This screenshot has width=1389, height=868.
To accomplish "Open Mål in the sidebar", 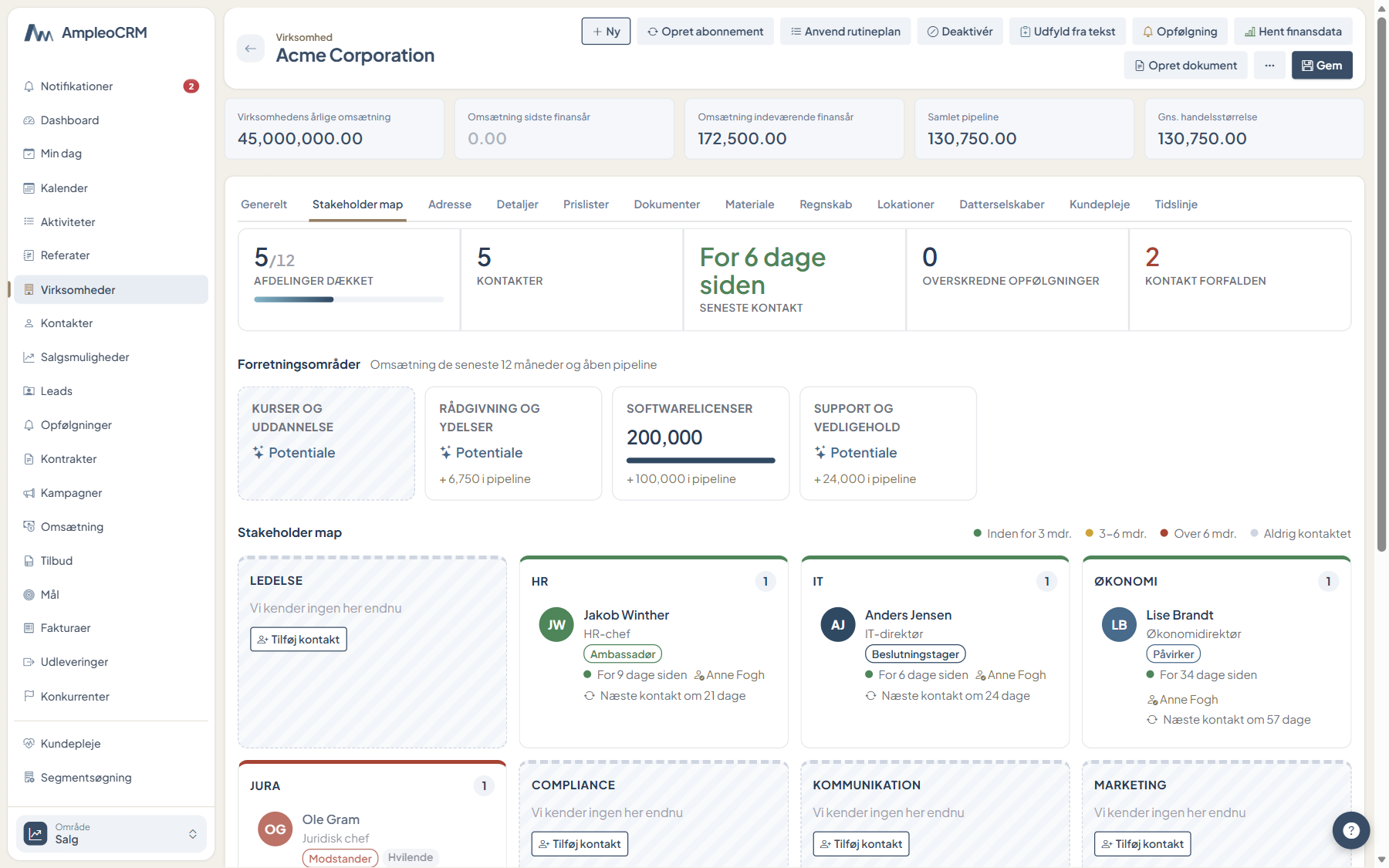I will [111, 595].
